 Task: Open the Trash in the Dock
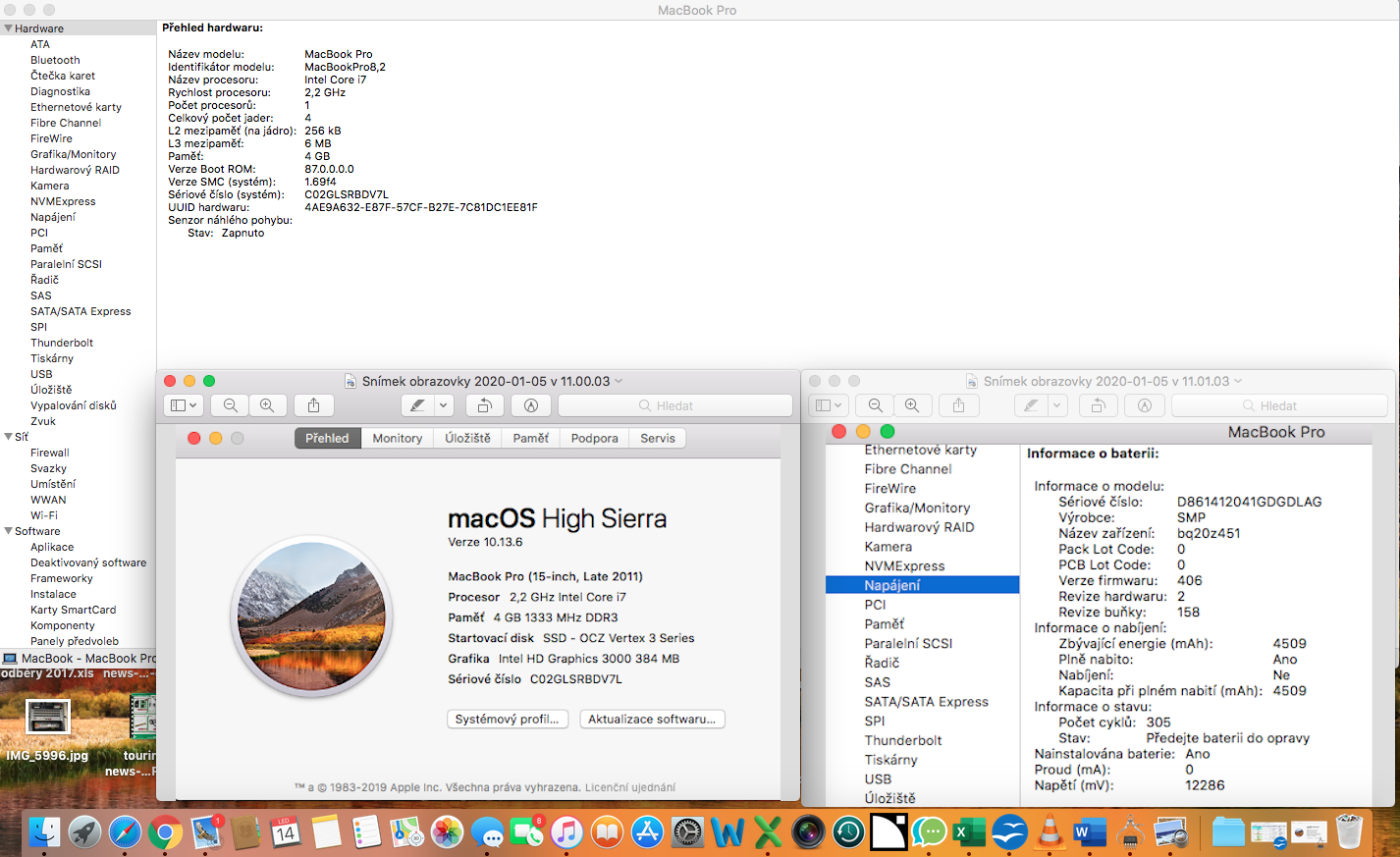1350,832
